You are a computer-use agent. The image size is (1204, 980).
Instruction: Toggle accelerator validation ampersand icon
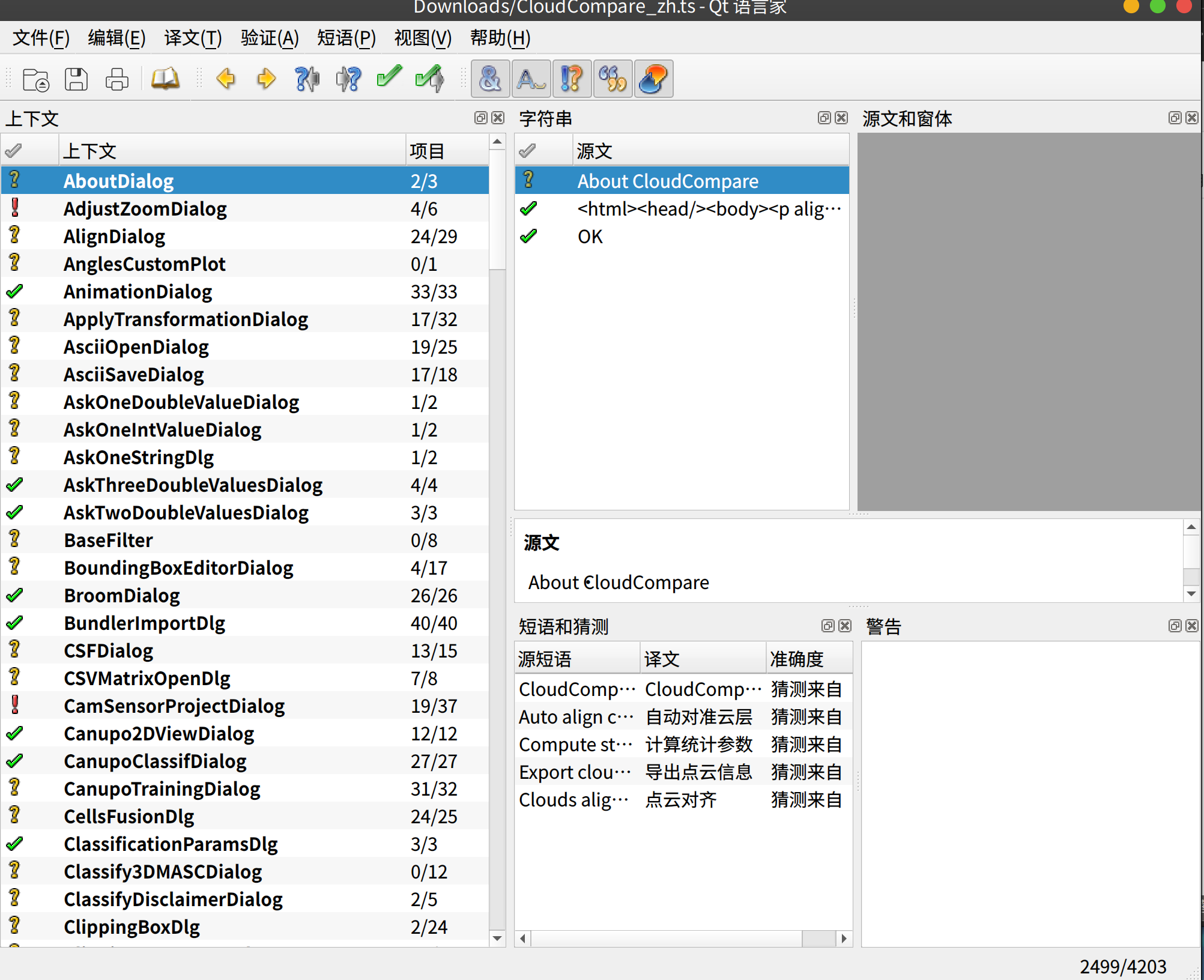491,79
